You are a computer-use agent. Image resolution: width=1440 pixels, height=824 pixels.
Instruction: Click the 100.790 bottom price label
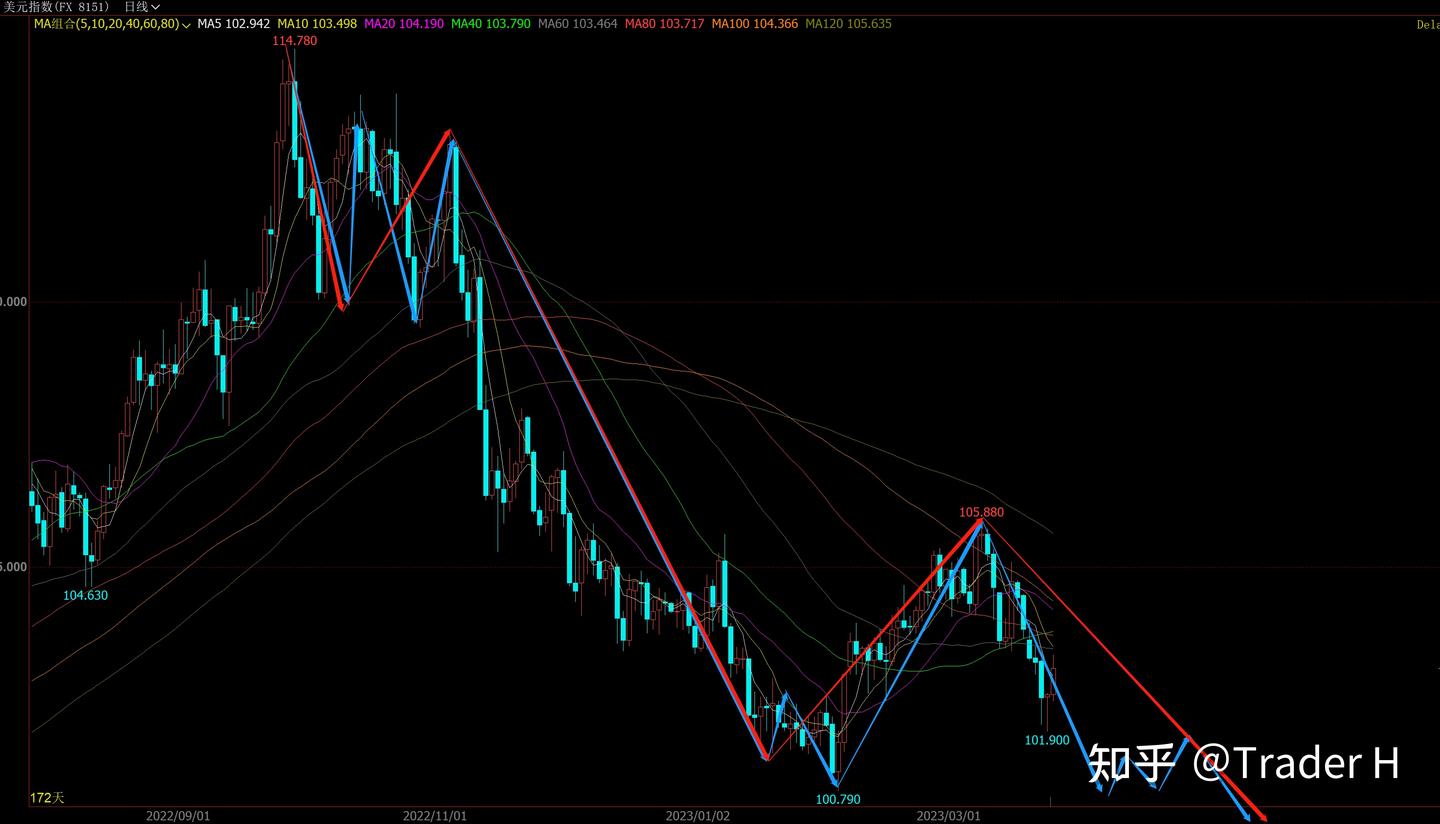pyautogui.click(x=838, y=799)
